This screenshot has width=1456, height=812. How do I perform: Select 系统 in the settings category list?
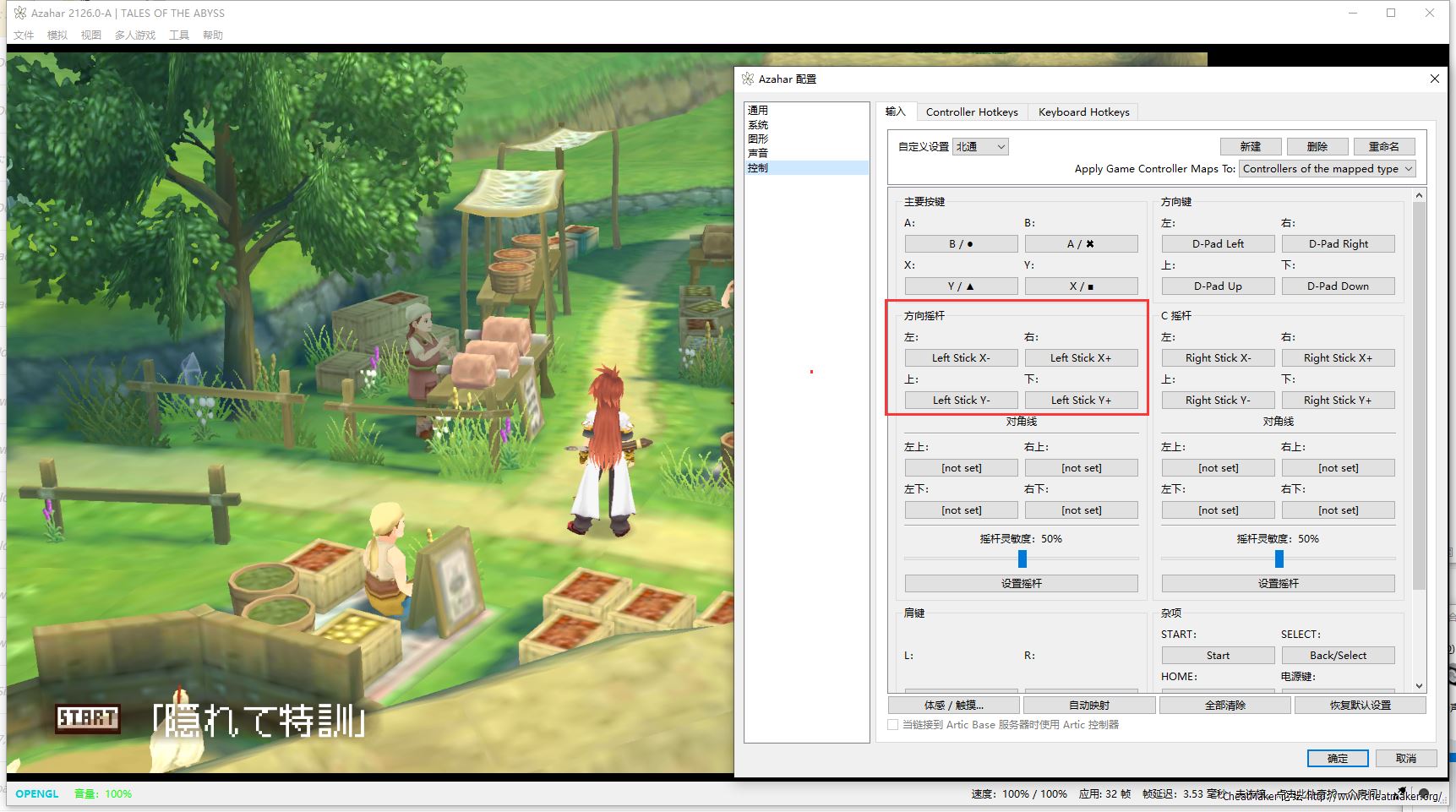pos(806,124)
